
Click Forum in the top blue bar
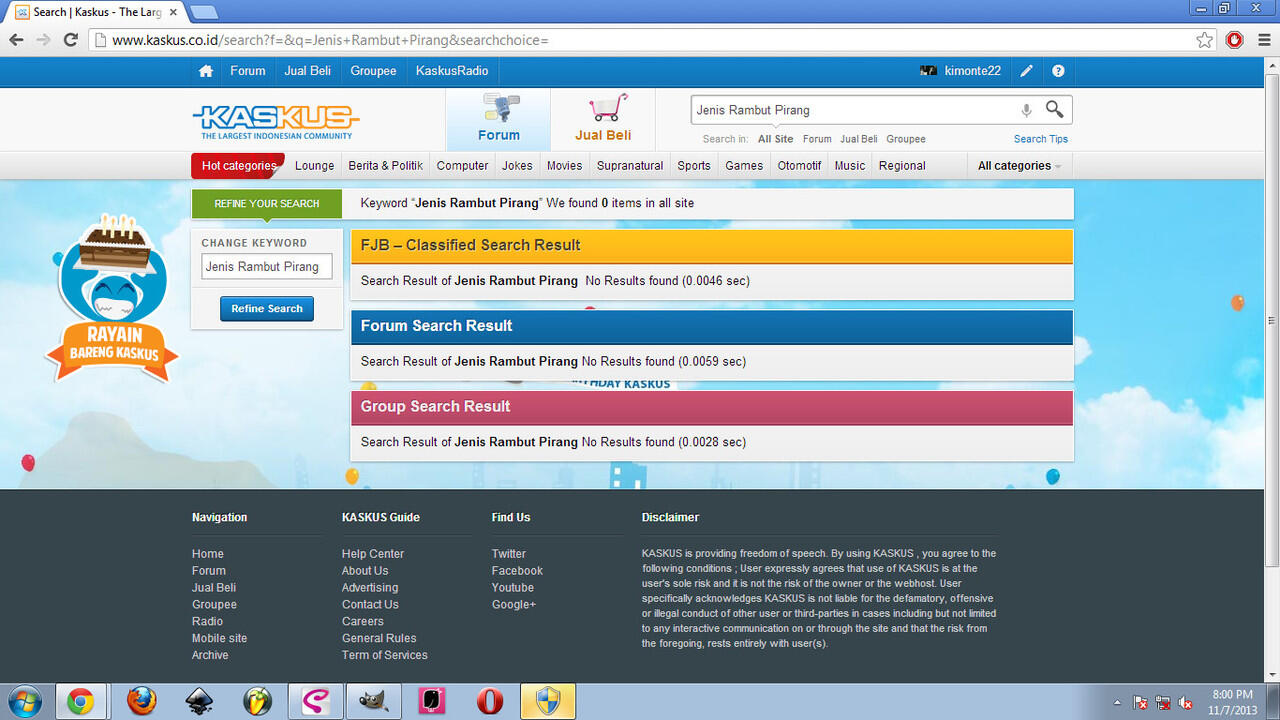coord(248,71)
